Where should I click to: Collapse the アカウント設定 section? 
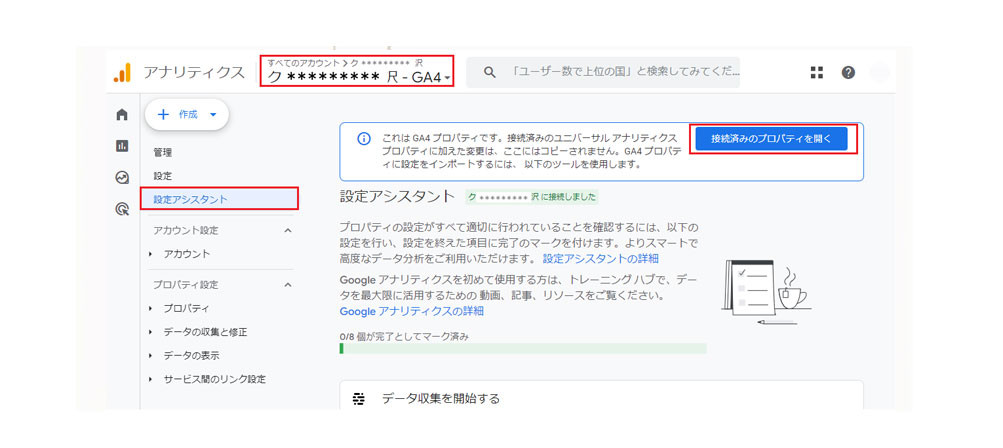(287, 230)
